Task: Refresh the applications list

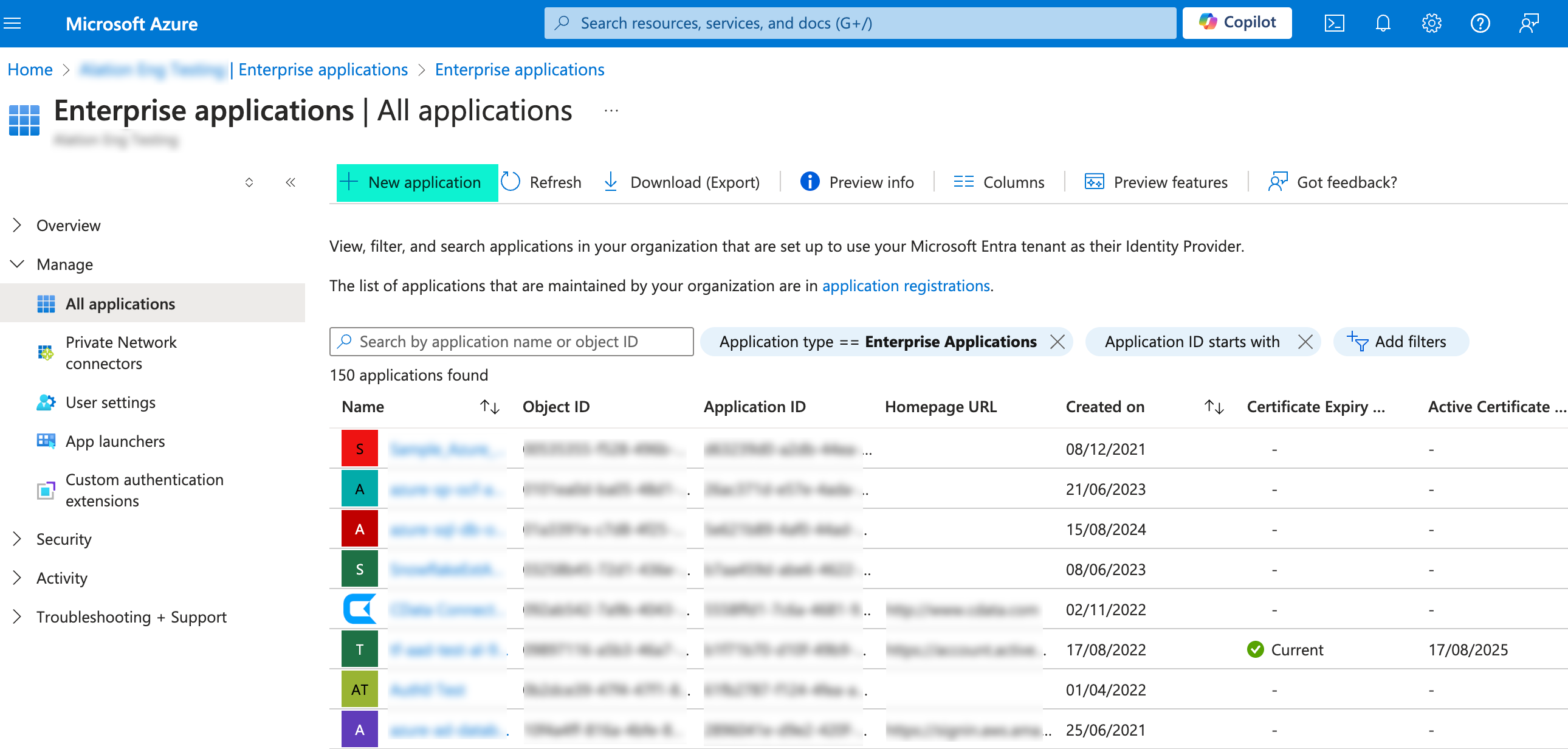Action: pyautogui.click(x=541, y=182)
